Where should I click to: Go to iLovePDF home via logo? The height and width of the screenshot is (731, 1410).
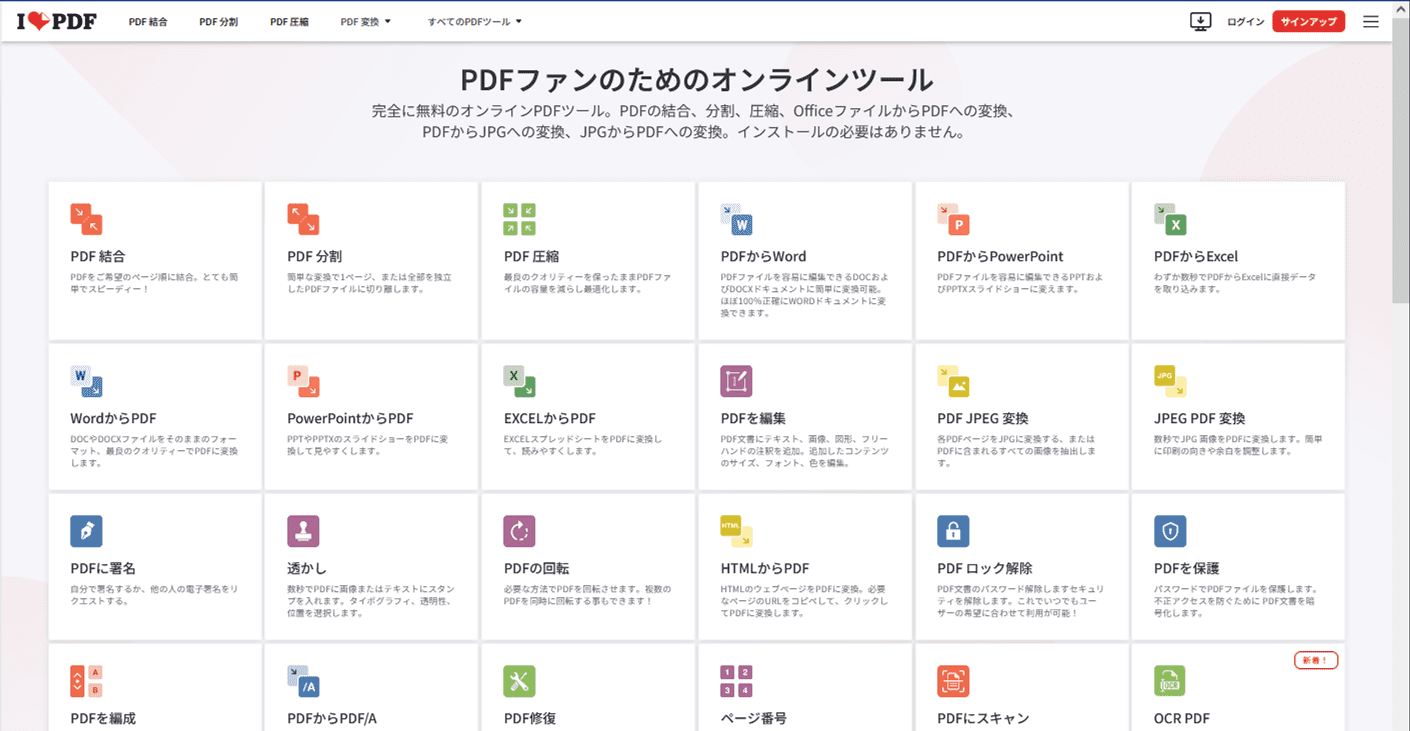[56, 22]
